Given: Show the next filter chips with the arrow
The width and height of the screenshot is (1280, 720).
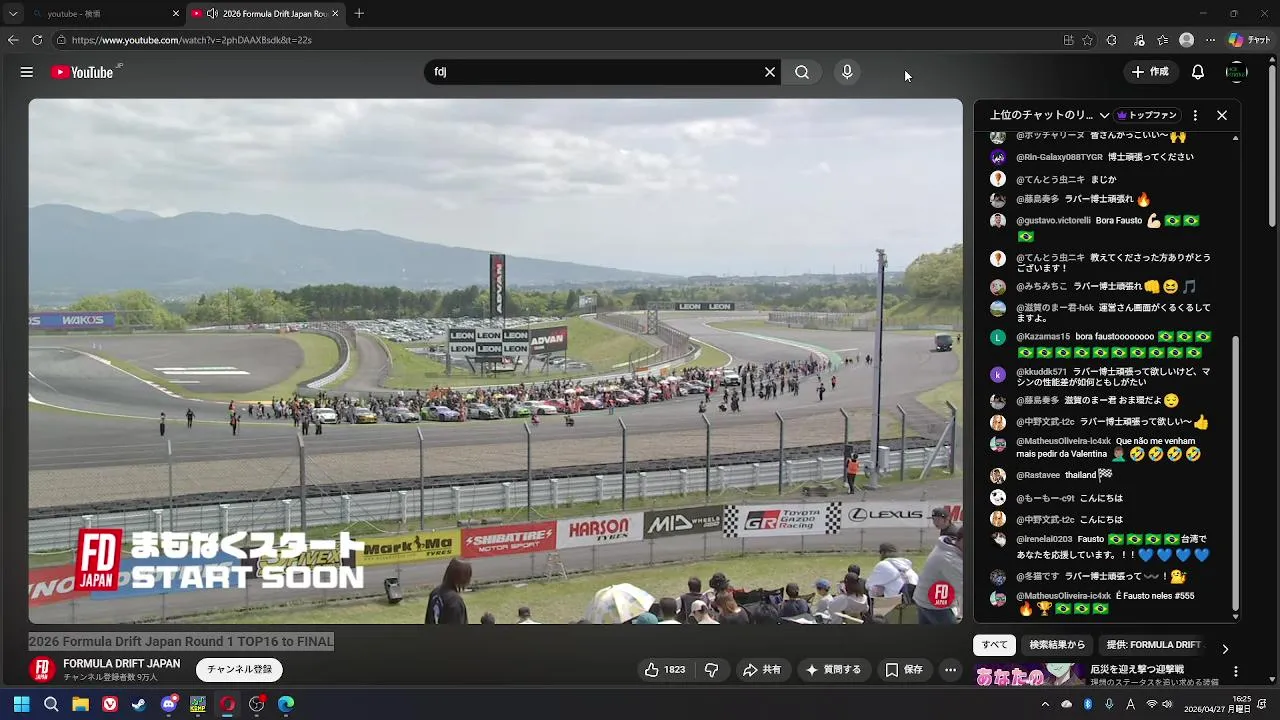Looking at the screenshot, I should click(x=1225, y=649).
